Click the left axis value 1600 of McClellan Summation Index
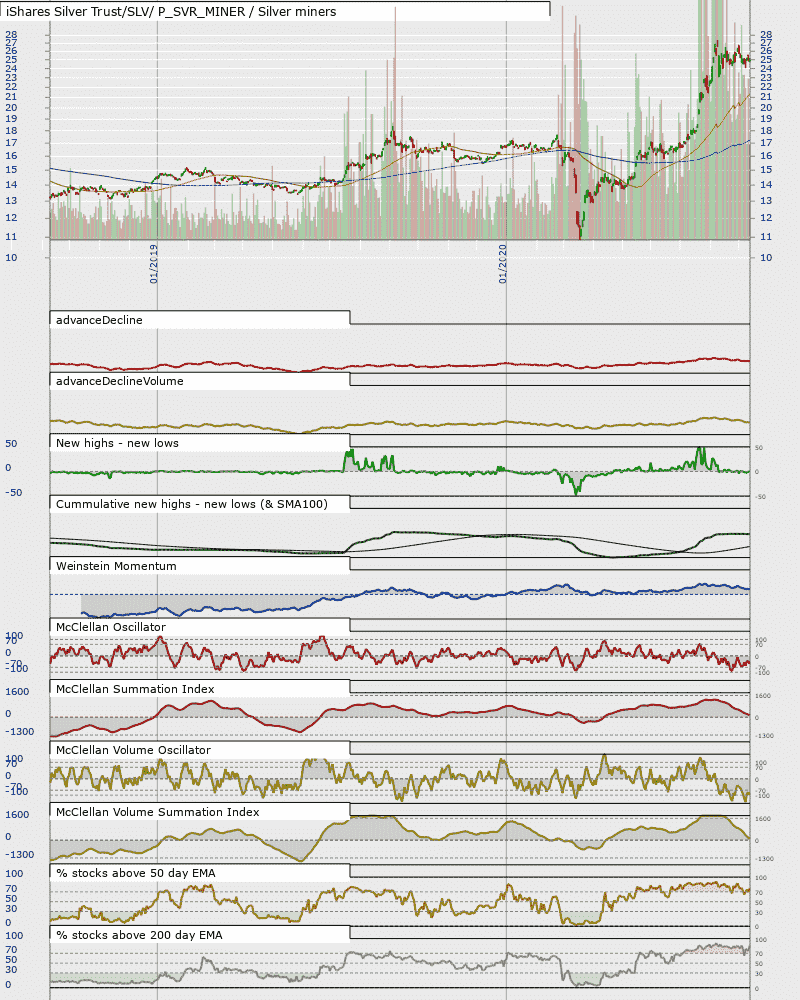 point(17,692)
